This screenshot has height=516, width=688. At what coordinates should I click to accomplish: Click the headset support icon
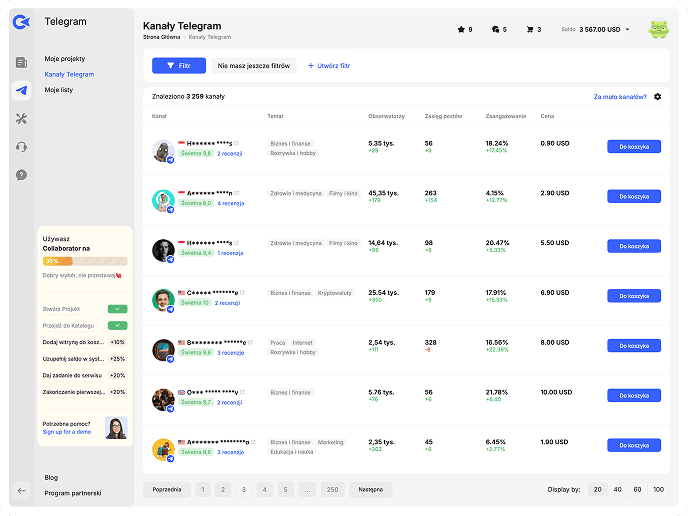click(21, 147)
